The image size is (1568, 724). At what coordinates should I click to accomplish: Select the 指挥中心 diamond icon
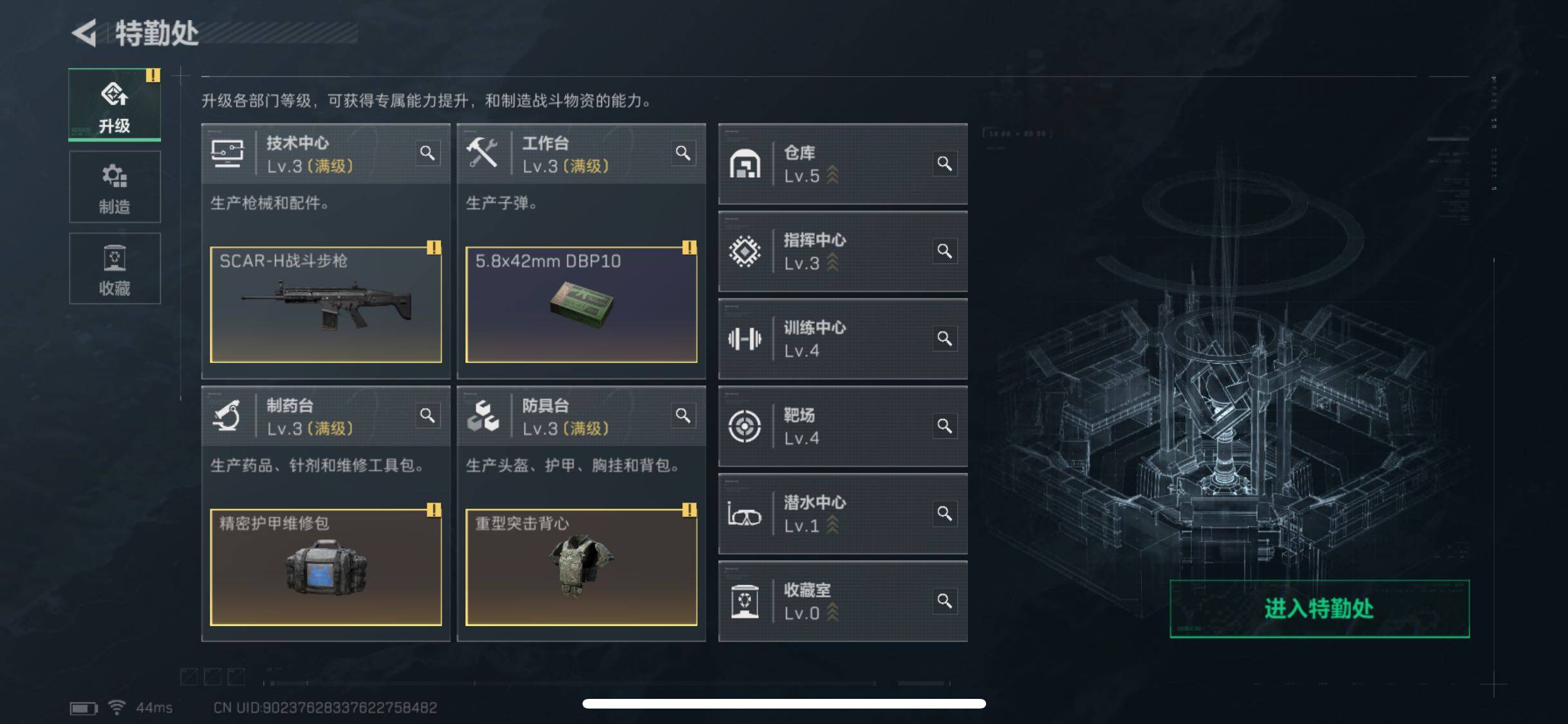(x=745, y=251)
